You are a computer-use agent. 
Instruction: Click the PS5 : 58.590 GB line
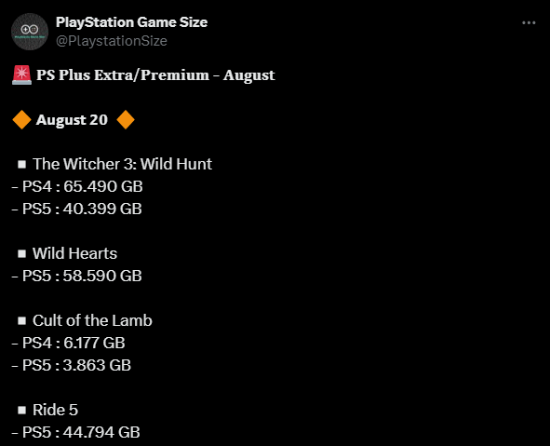pyautogui.click(x=77, y=276)
